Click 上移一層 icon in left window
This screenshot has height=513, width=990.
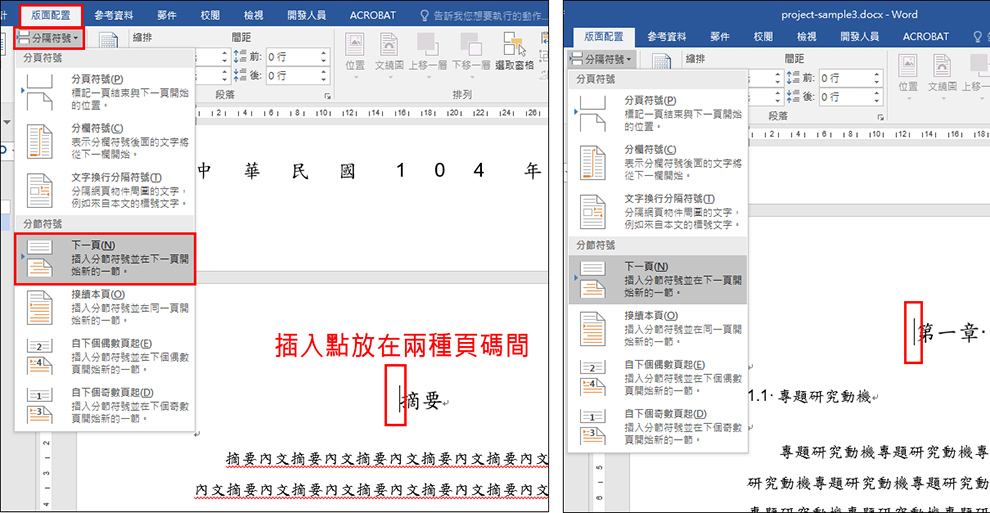click(427, 46)
